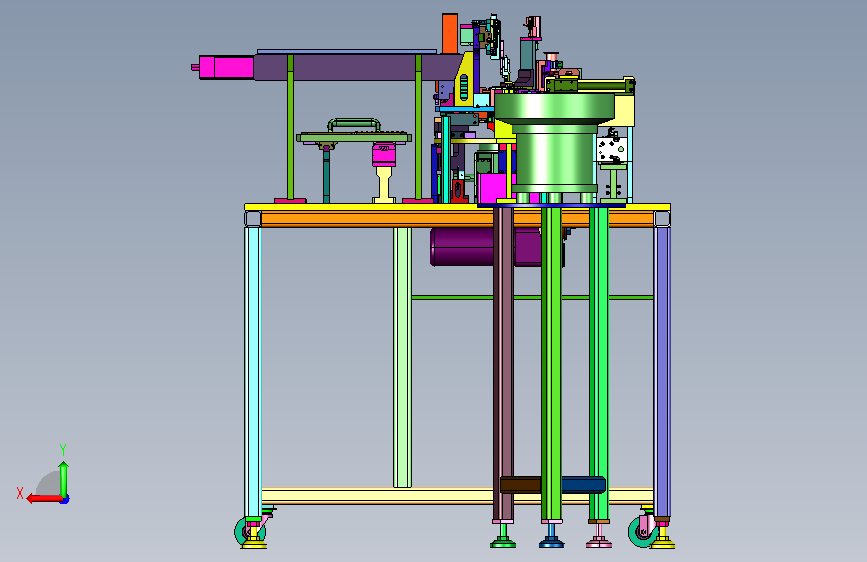Select the dark blue bracket at the column bottom
Screen dimensions: 867x562
[583, 485]
